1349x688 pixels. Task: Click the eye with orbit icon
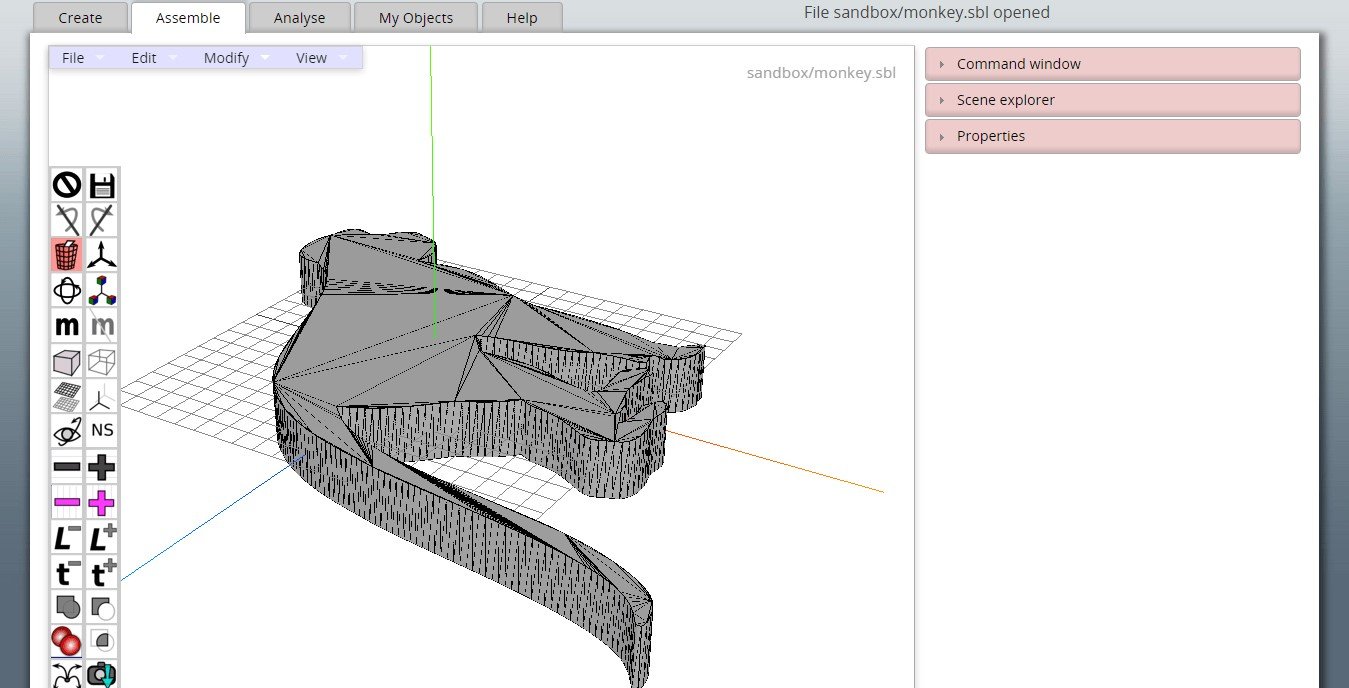67,431
